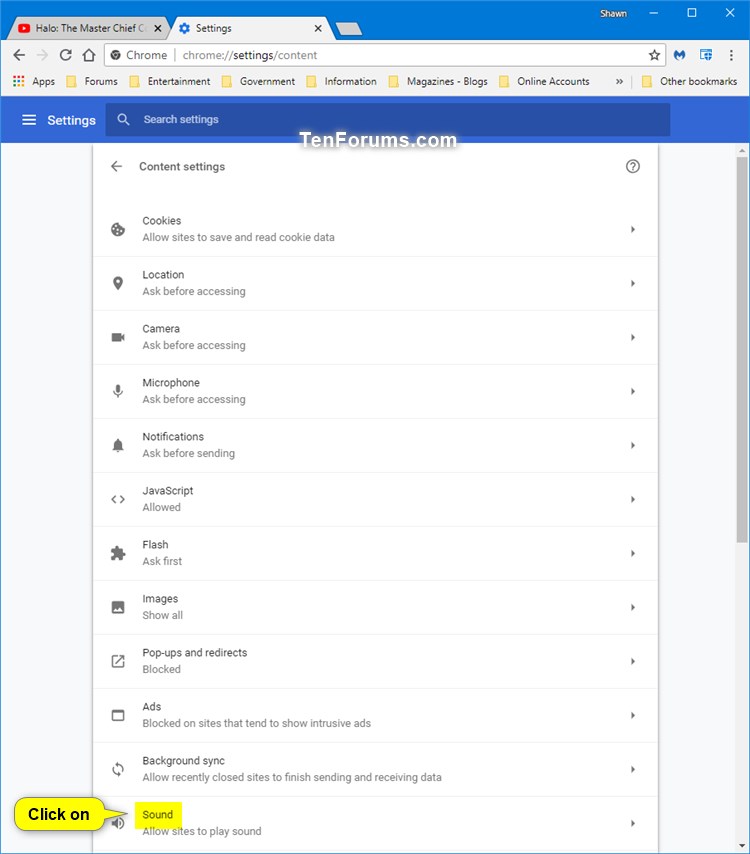Viewport: 750px width, 854px height.
Task: Click the JavaScript code brackets icon
Action: (118, 499)
